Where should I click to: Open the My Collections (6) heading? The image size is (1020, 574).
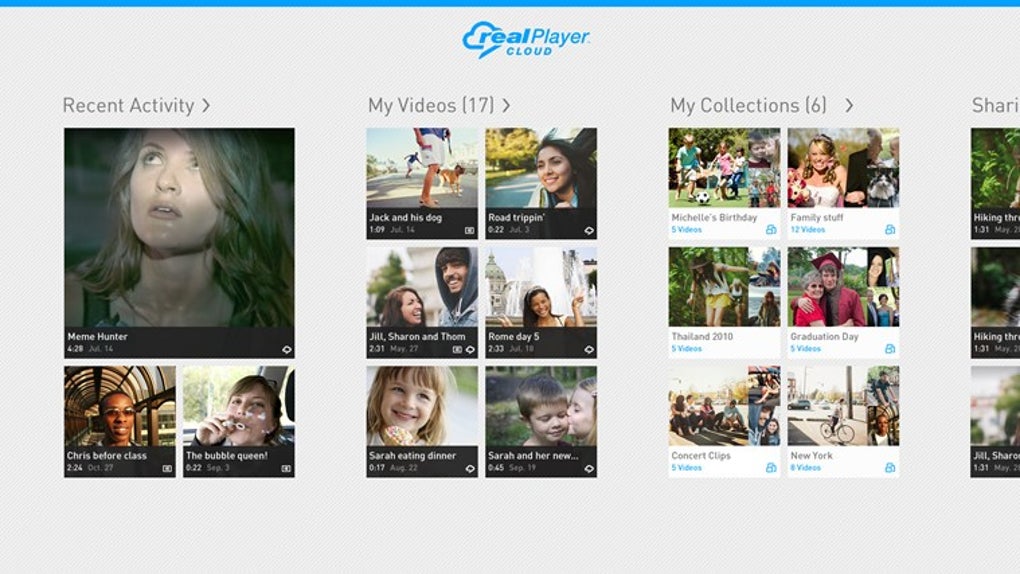748,105
